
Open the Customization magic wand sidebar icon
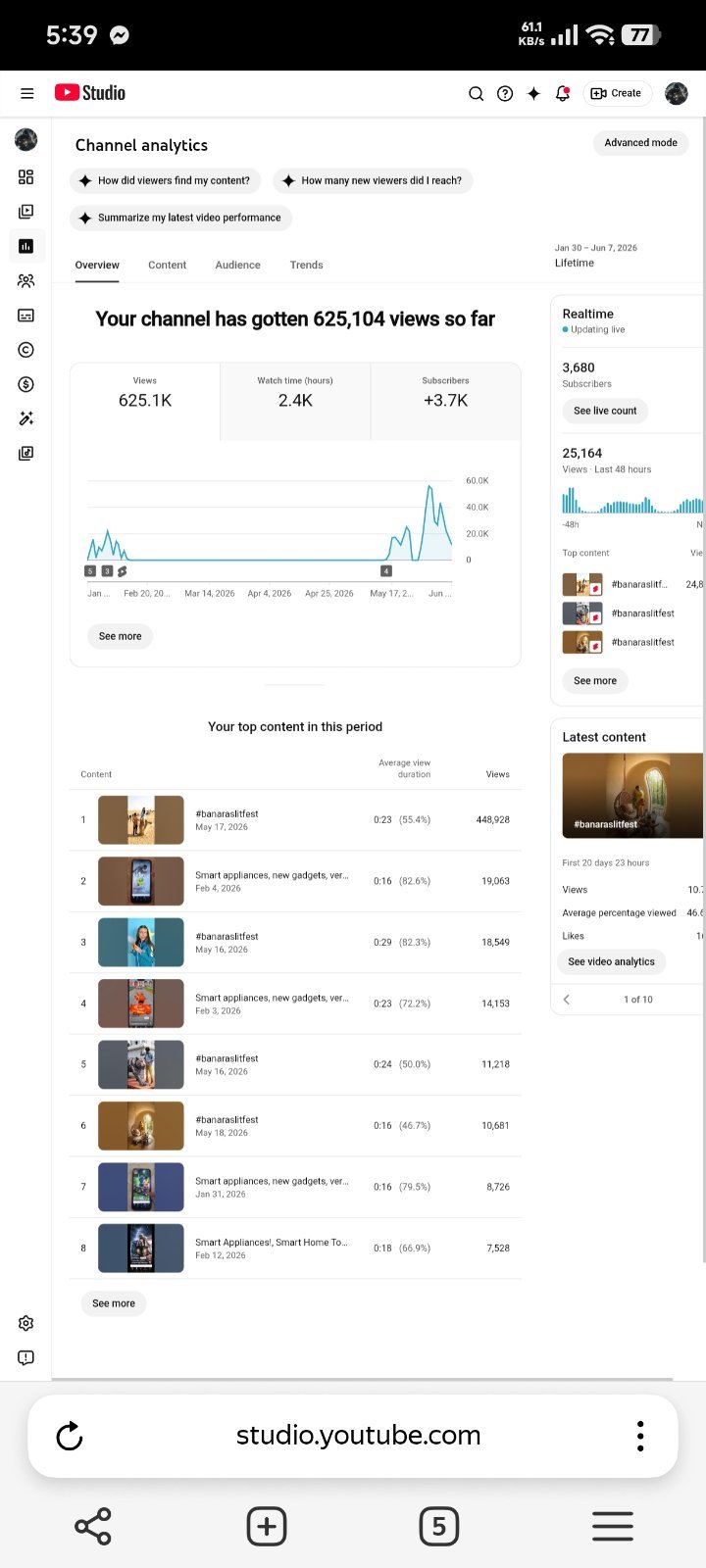[26, 418]
